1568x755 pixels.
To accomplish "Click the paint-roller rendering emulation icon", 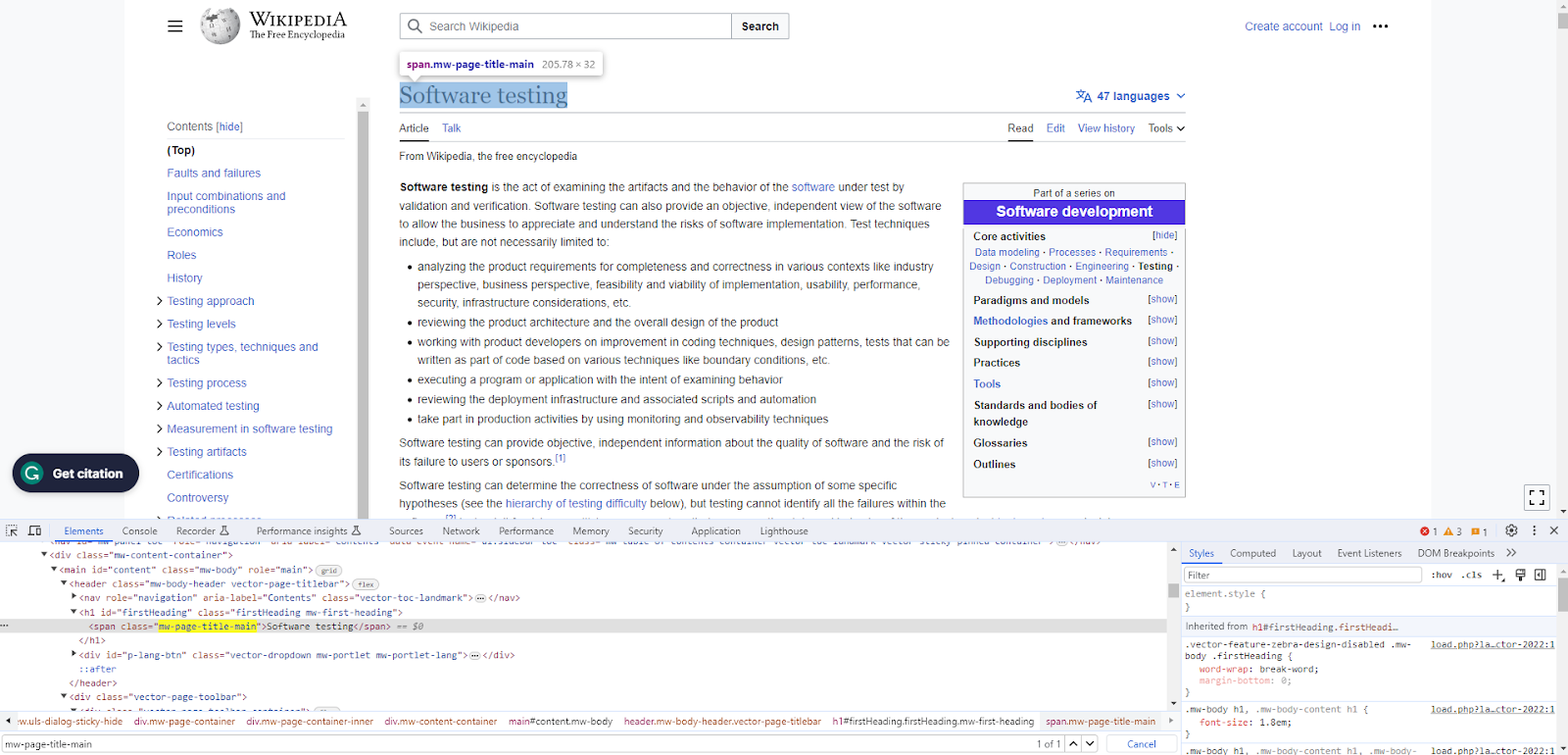I will [1520, 576].
